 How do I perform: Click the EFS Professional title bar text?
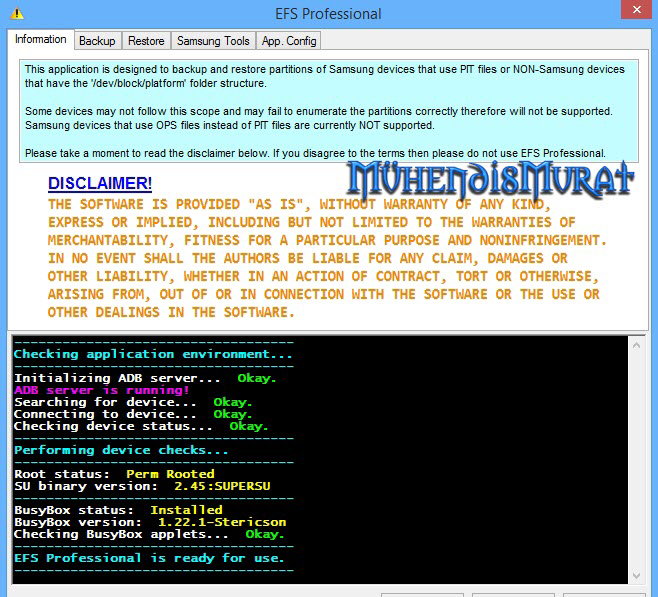click(x=328, y=14)
